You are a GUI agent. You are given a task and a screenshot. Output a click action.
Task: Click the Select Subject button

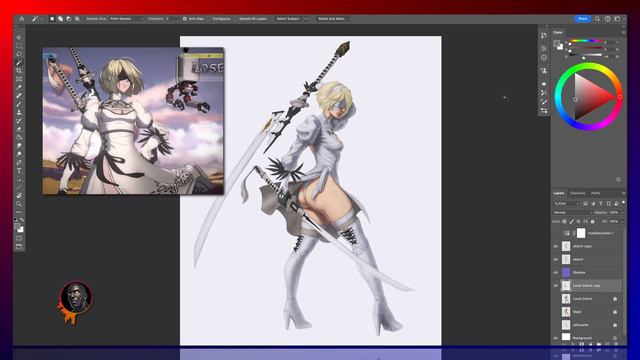(x=288, y=19)
